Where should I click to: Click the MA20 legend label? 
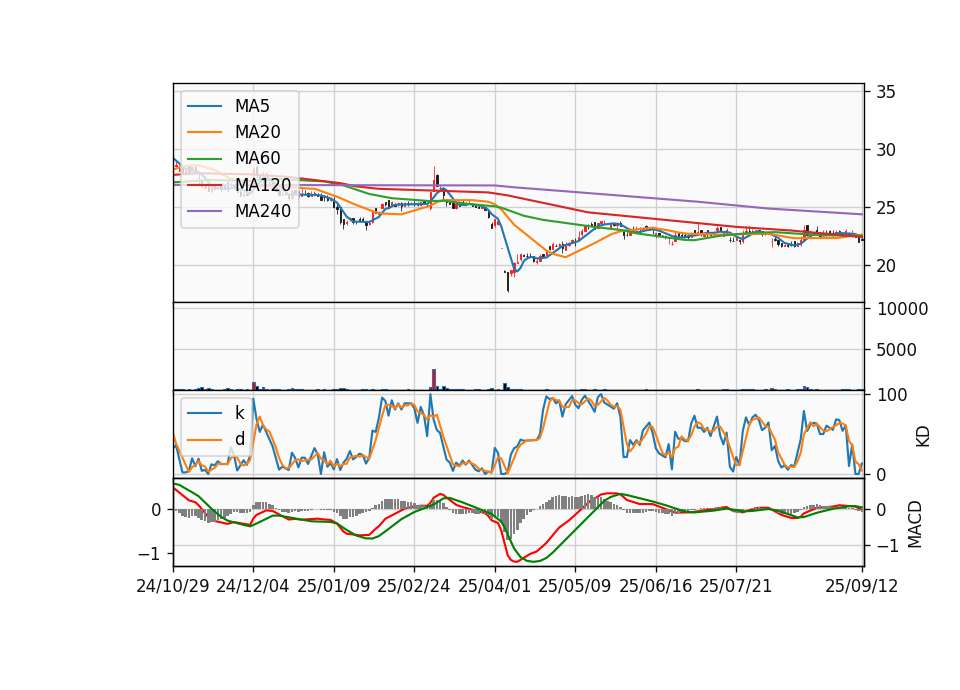tap(257, 132)
